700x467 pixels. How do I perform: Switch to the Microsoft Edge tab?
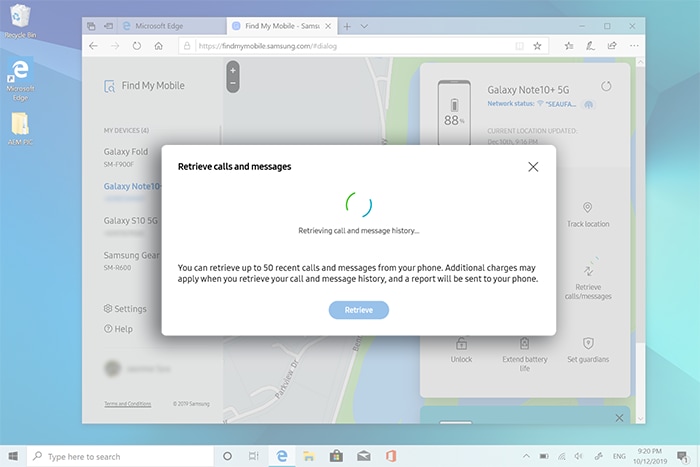click(x=172, y=26)
